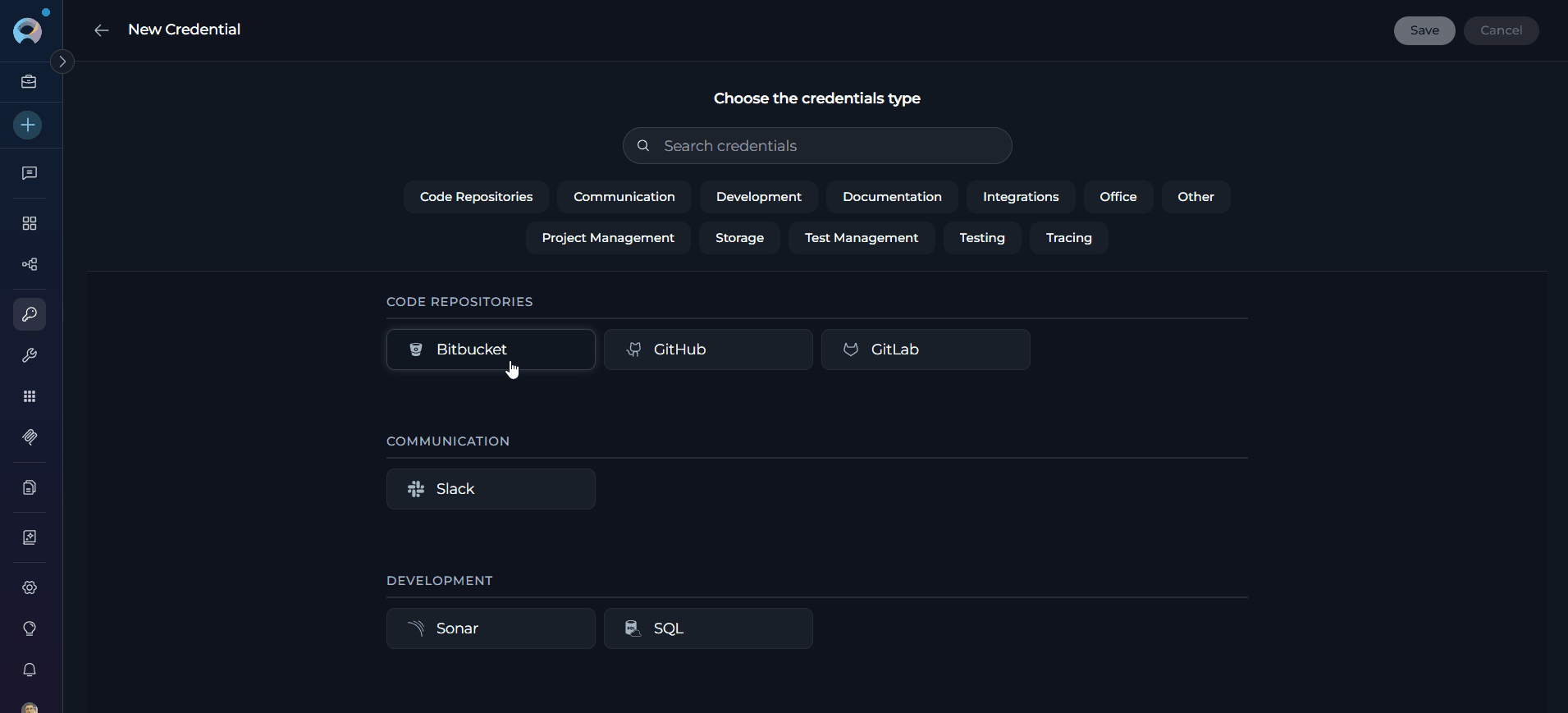This screenshot has width=1568, height=713.
Task: Click the COMMUNICATION section heading
Action: click(x=448, y=441)
